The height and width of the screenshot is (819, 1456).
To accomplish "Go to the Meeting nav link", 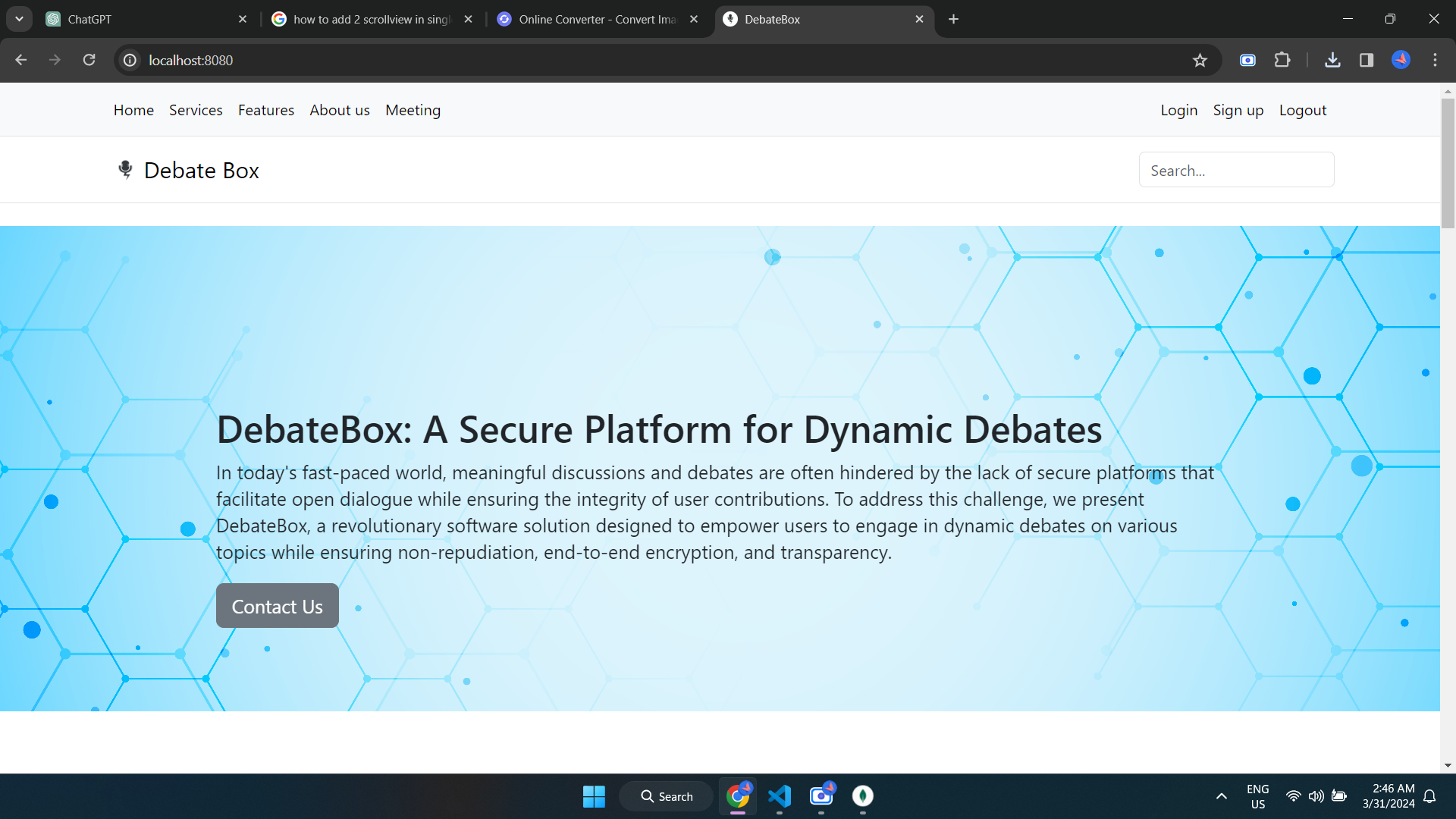I will tap(413, 110).
